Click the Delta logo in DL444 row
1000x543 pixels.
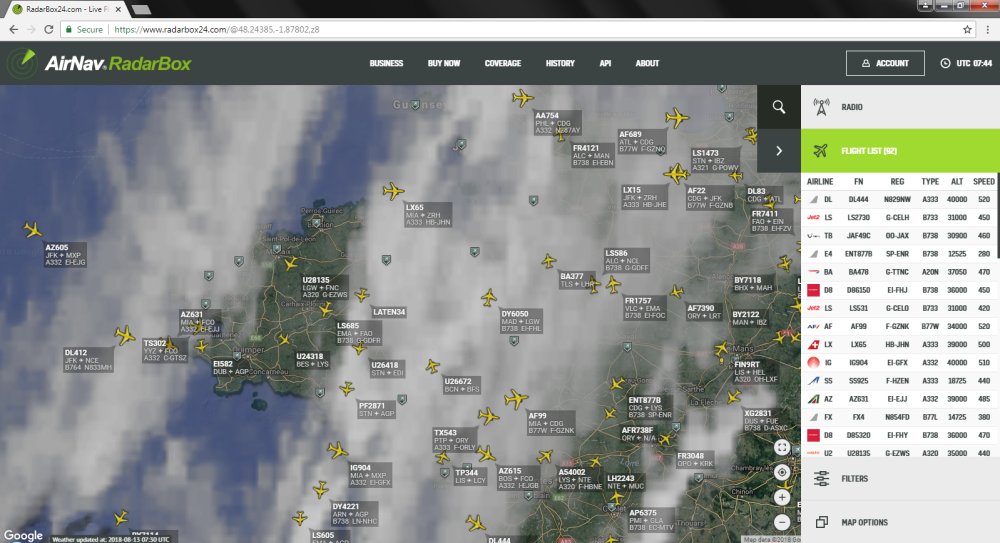[x=813, y=199]
